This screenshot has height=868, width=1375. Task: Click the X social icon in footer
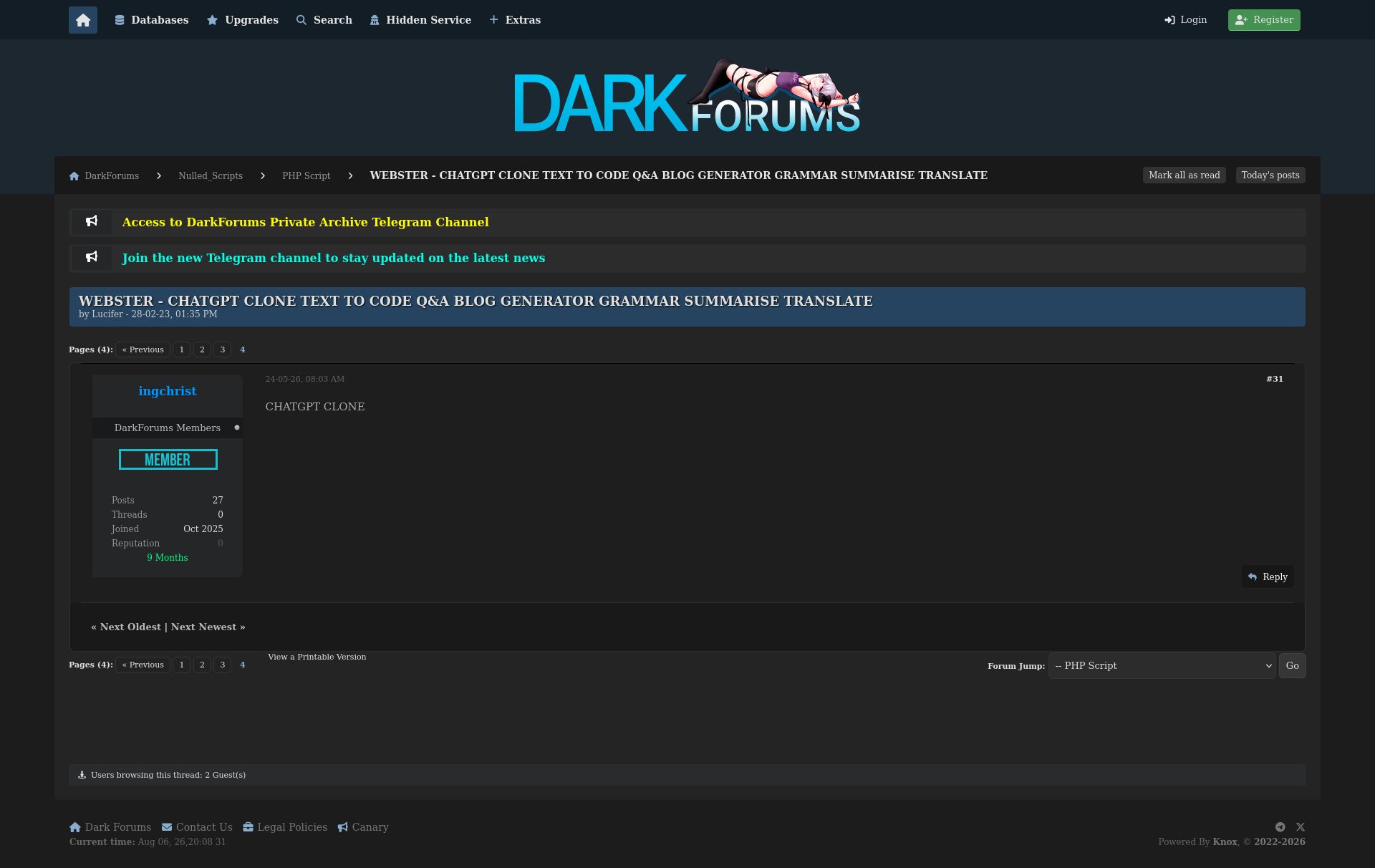(x=1301, y=827)
